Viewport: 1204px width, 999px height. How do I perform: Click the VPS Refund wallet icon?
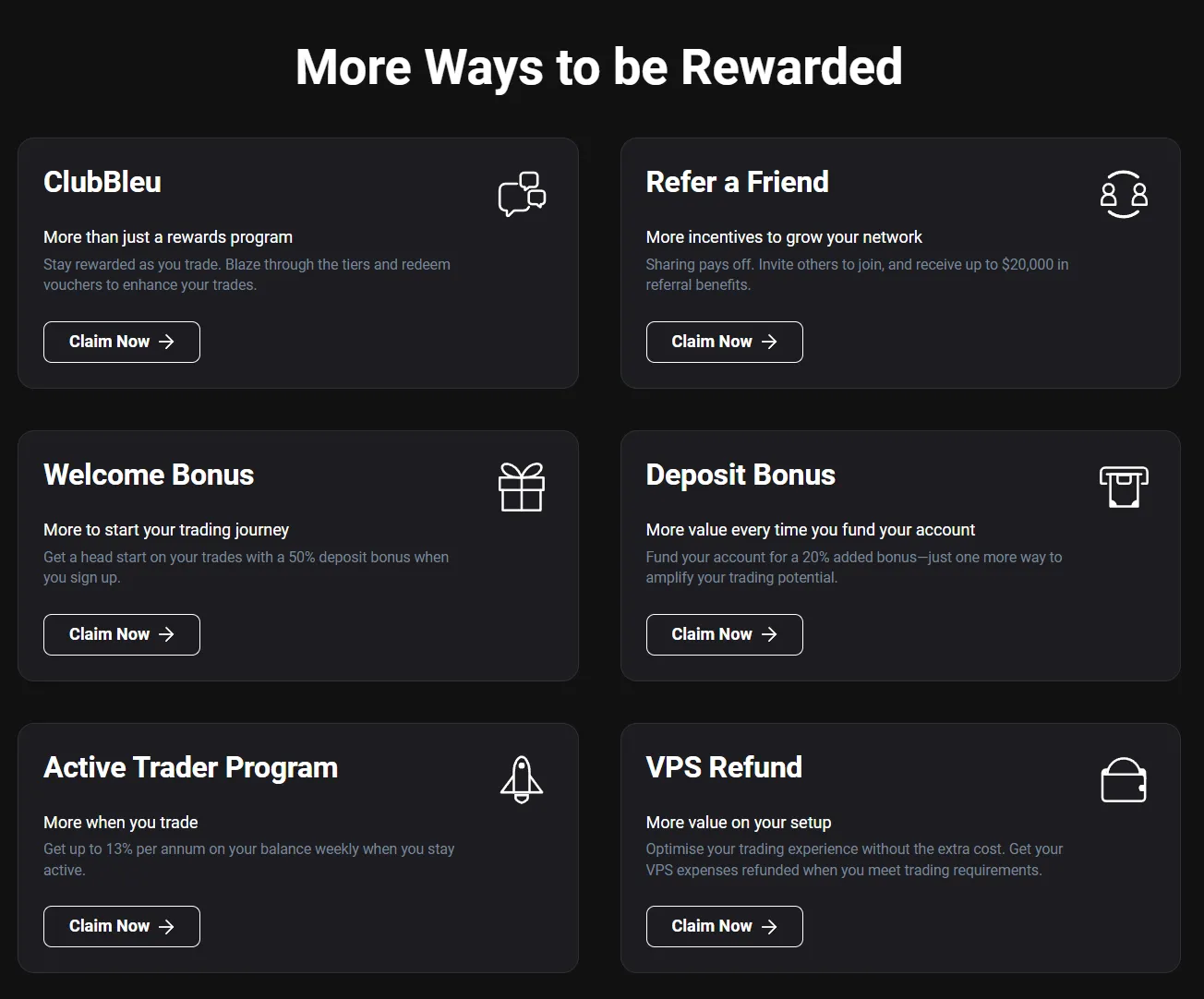tap(1124, 780)
